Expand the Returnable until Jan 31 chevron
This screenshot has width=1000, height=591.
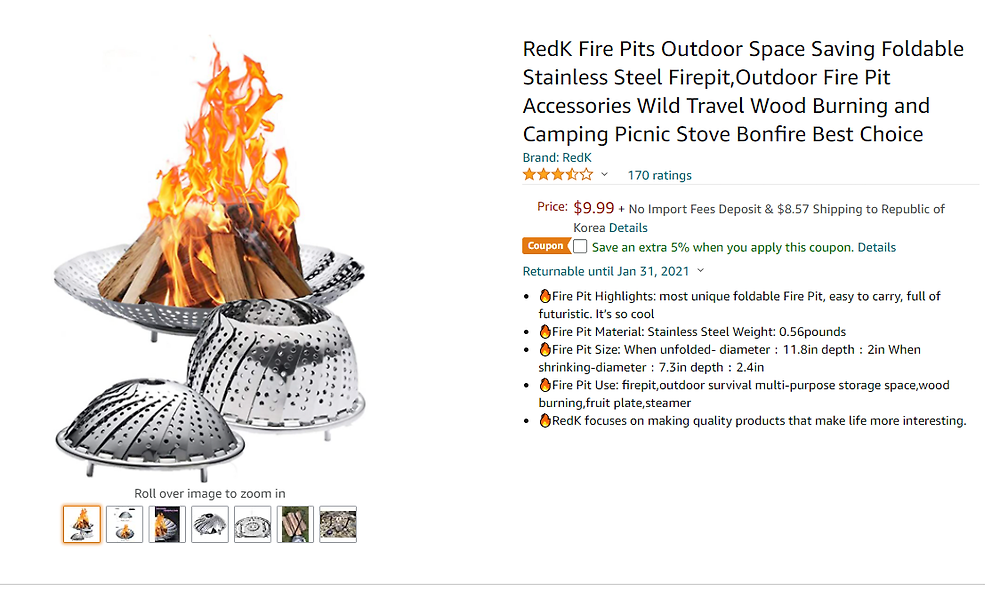pyautogui.click(x=700, y=271)
